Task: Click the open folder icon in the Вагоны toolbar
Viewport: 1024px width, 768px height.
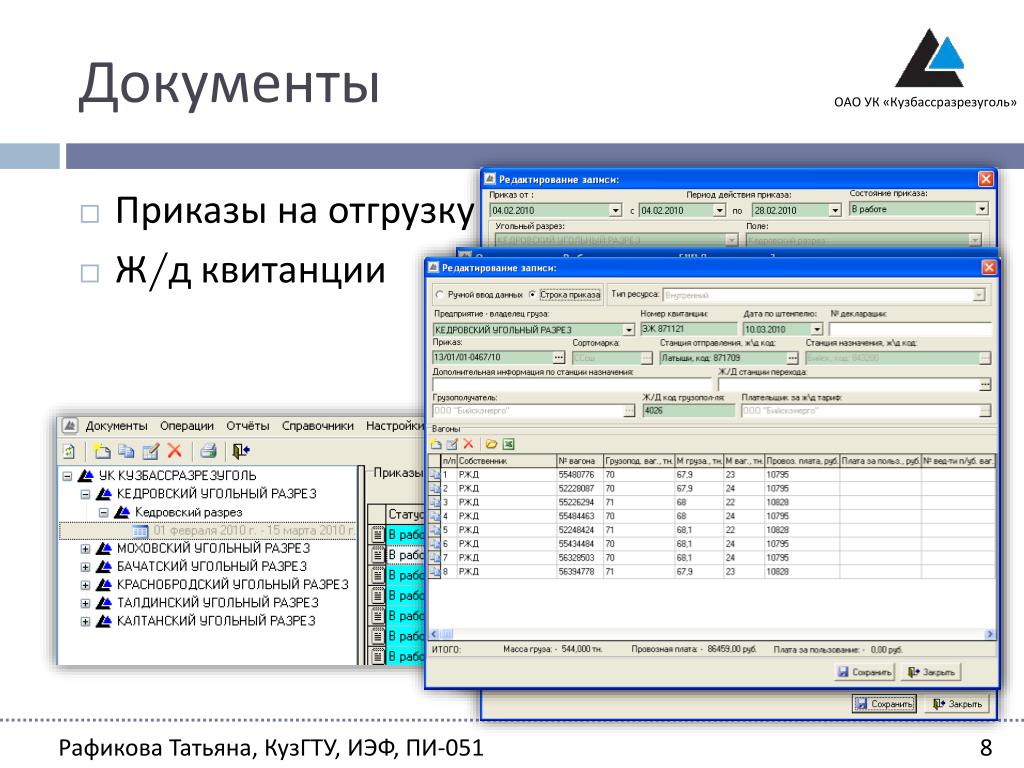Action: coord(491,445)
